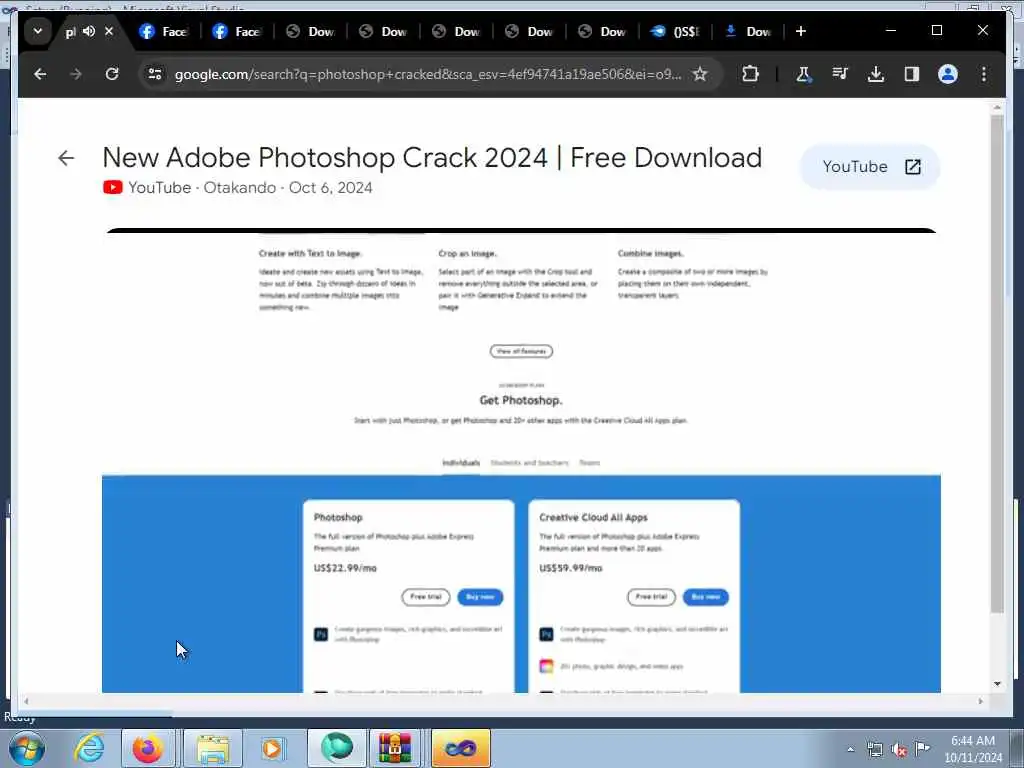1024x768 pixels.
Task: Bookmark this page with the star icon
Action: 700,74
